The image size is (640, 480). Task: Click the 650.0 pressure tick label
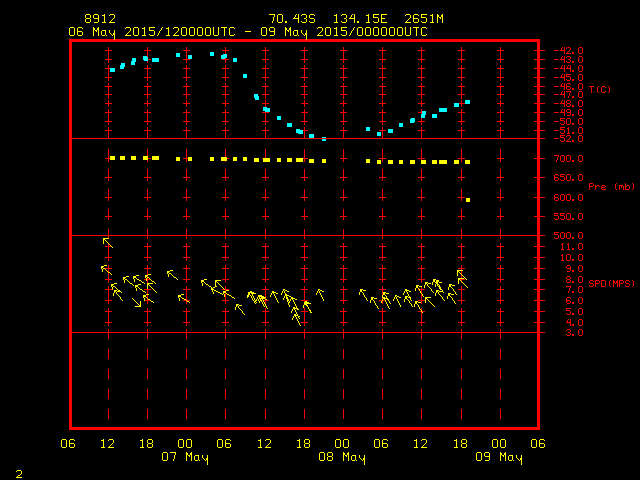[x=568, y=178]
